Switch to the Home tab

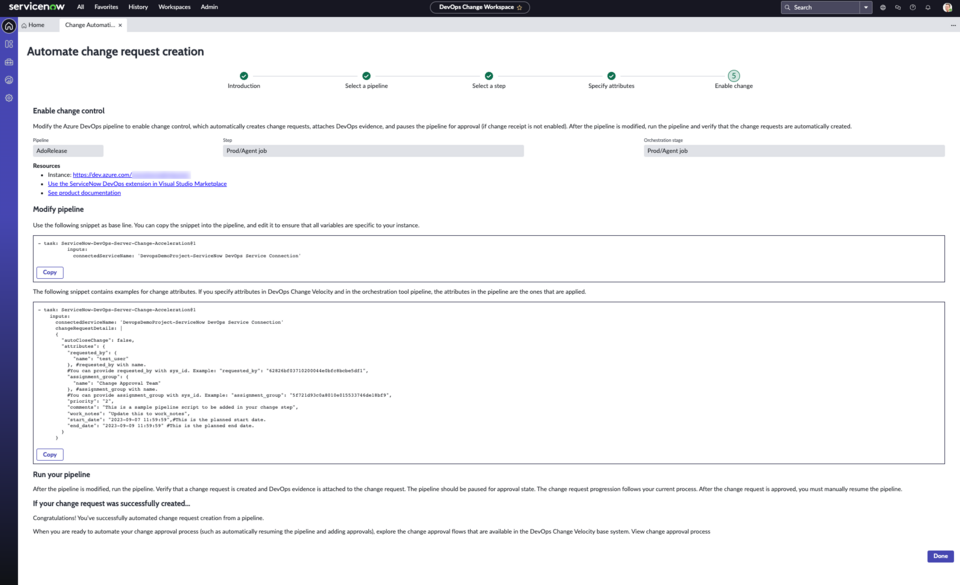click(x=33, y=25)
